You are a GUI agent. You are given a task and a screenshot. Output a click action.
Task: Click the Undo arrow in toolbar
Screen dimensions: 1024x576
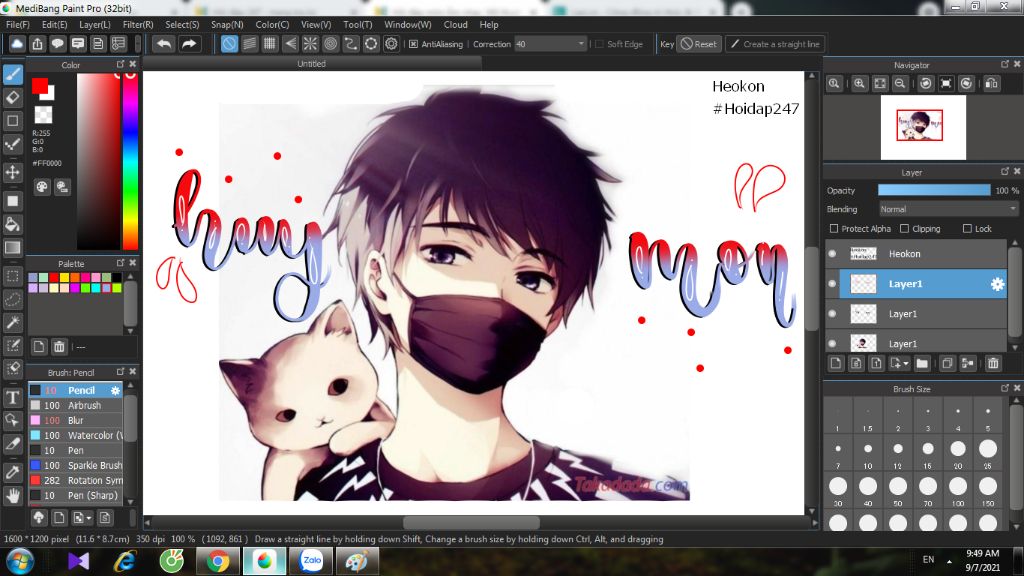point(164,44)
